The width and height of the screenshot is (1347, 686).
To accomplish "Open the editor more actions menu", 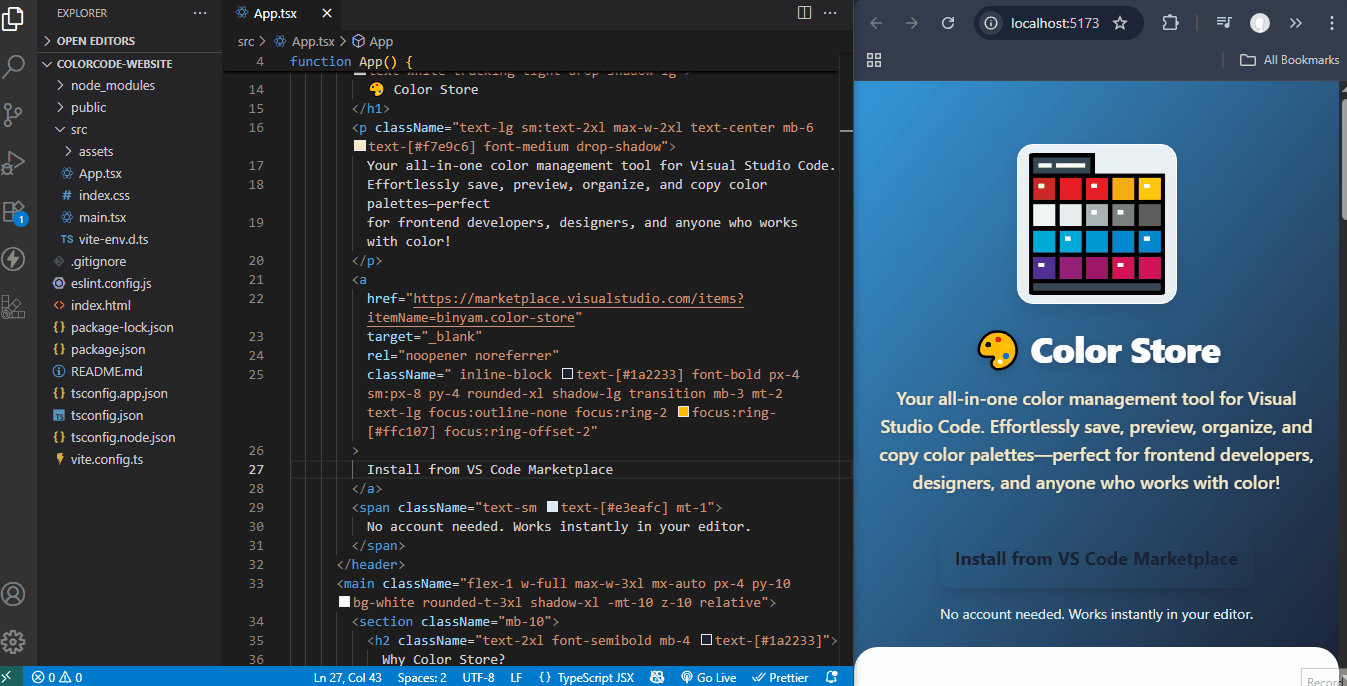I will (x=831, y=13).
